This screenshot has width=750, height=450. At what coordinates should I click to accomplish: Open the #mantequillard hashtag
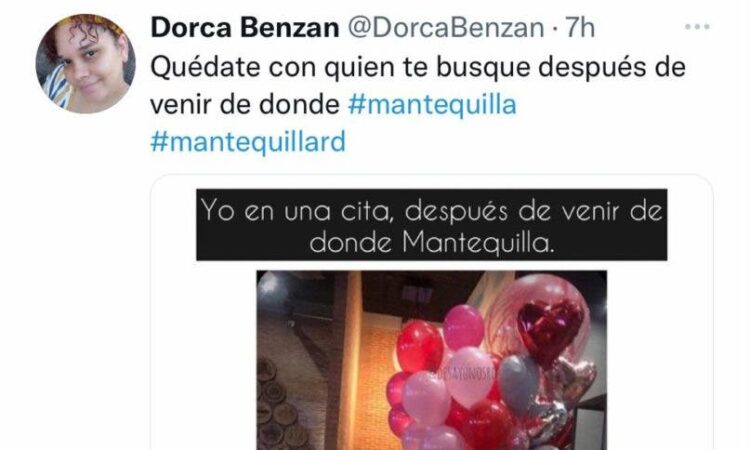248,142
